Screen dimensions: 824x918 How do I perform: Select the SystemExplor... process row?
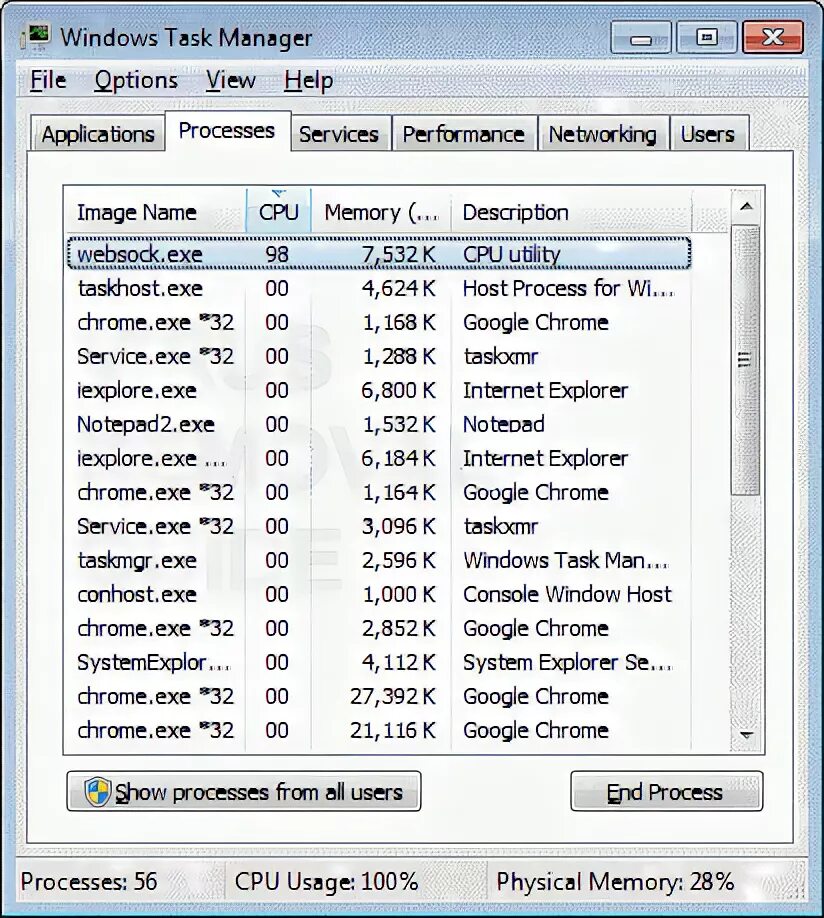tap(379, 662)
